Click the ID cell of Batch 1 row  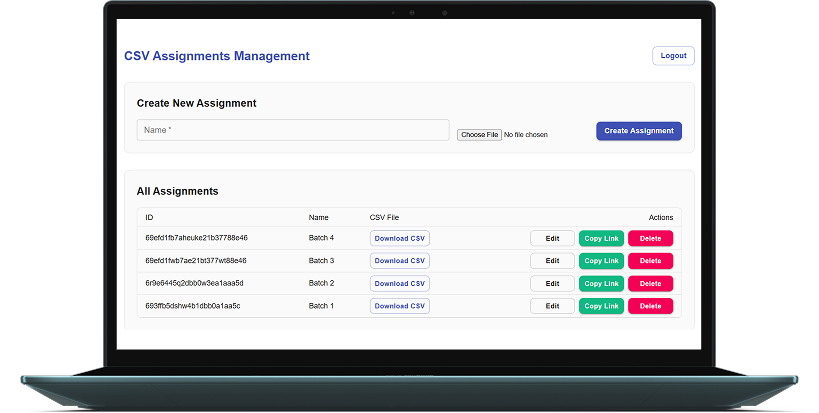tap(193, 305)
